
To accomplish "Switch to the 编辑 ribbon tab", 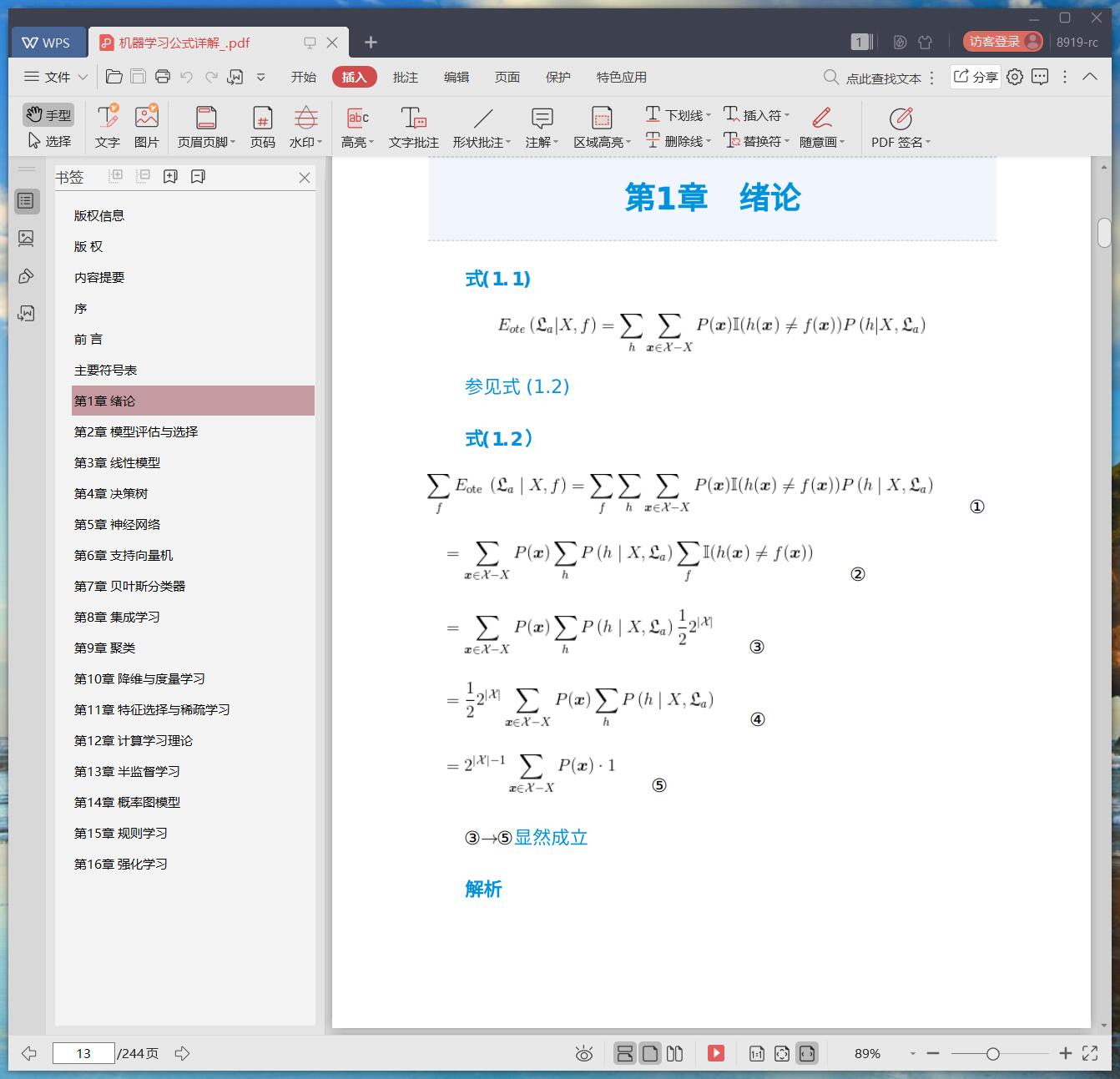I will 457,77.
